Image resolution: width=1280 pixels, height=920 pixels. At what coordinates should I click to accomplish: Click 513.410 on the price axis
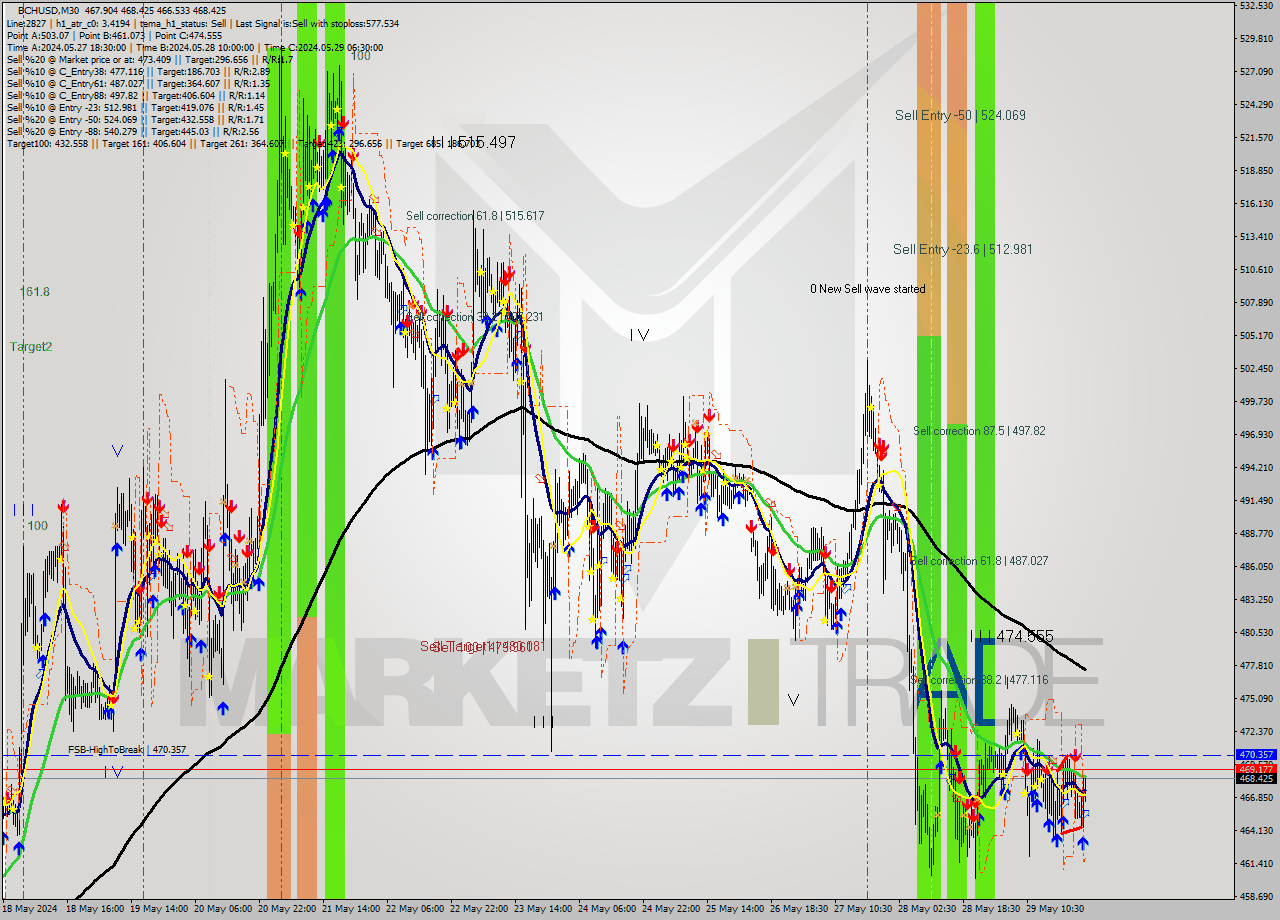pos(1256,237)
